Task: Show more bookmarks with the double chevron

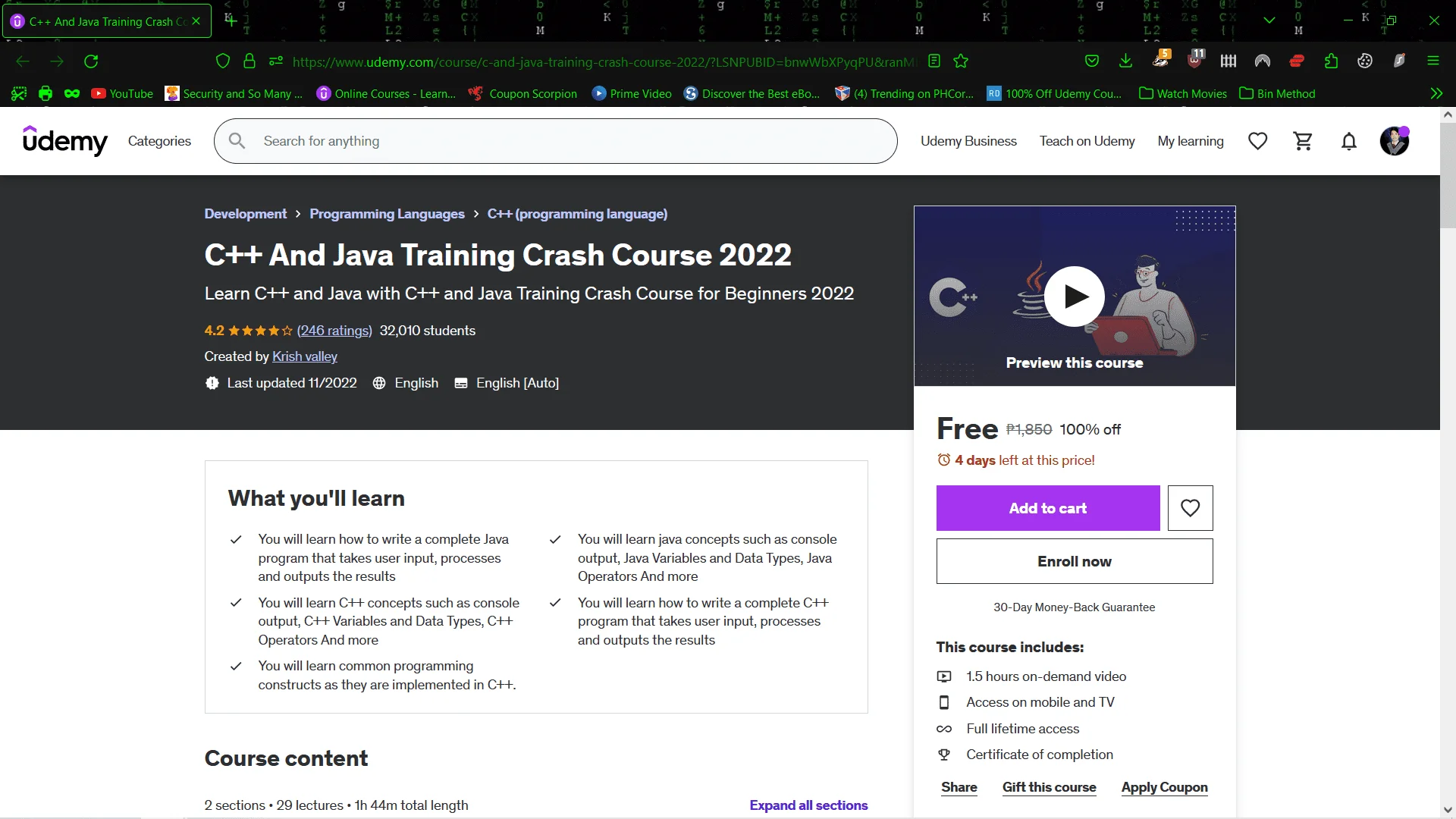Action: [x=1436, y=94]
